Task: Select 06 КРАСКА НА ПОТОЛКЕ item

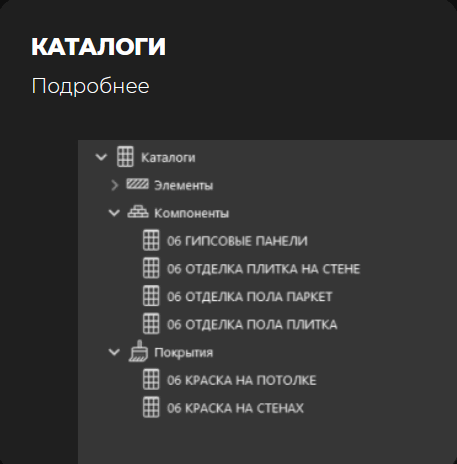Action: pyautogui.click(x=242, y=380)
